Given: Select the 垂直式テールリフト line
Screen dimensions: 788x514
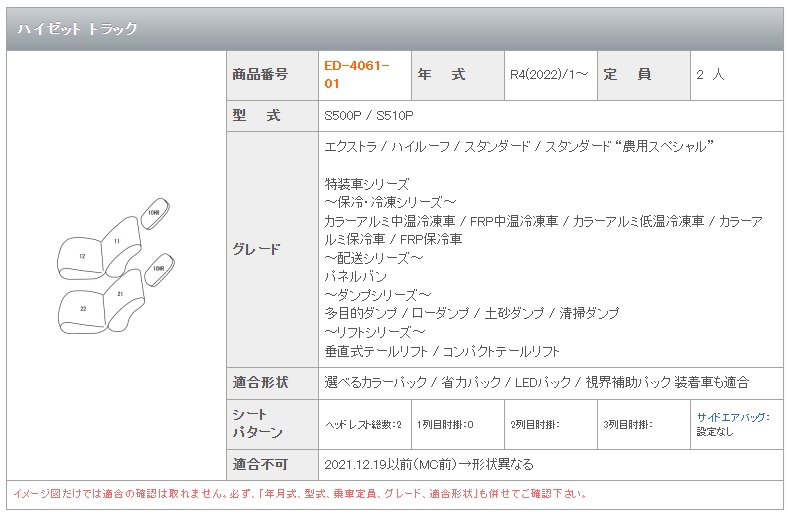Looking at the screenshot, I should pyautogui.click(x=442, y=351).
